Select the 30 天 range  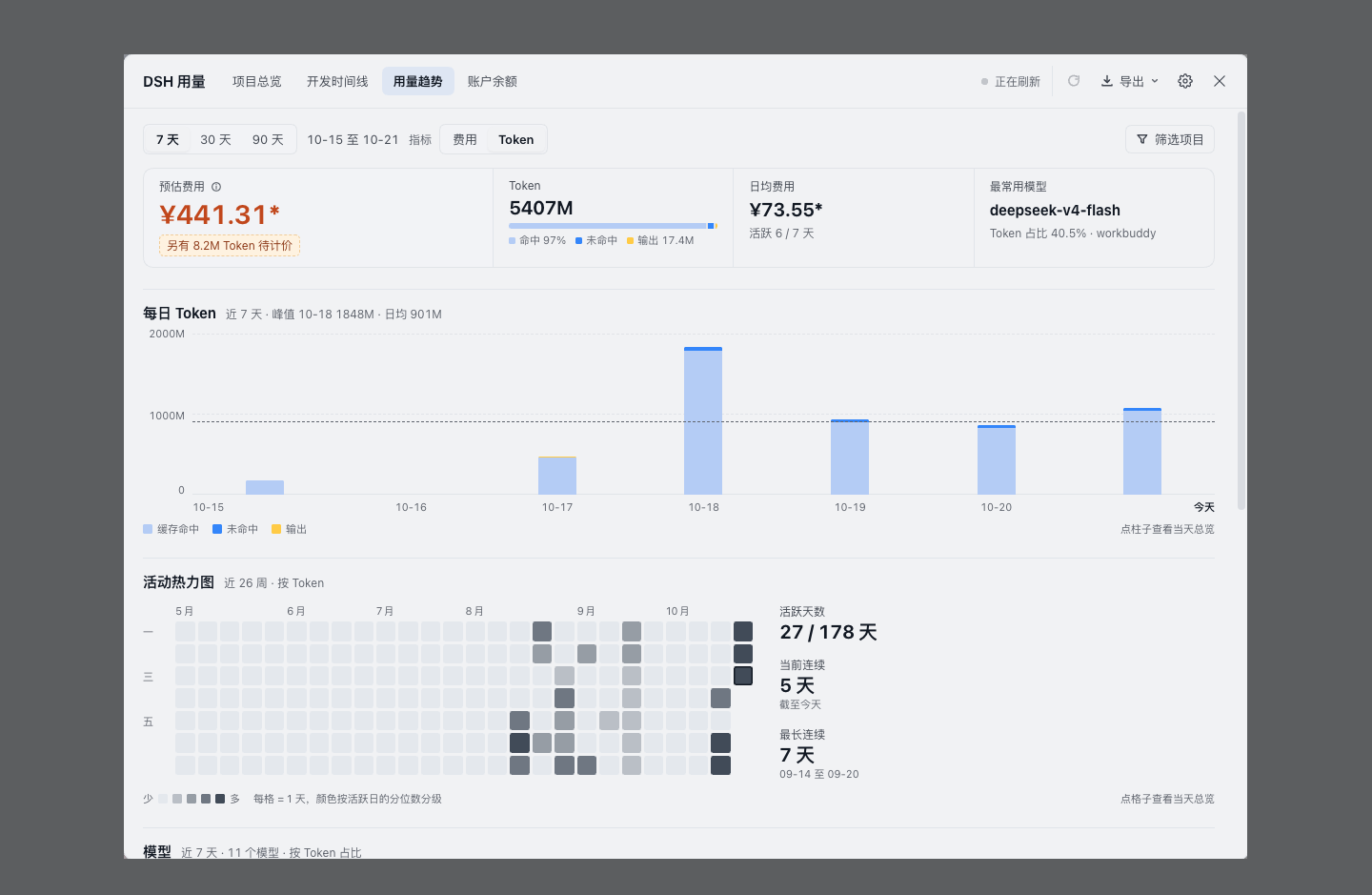click(216, 139)
